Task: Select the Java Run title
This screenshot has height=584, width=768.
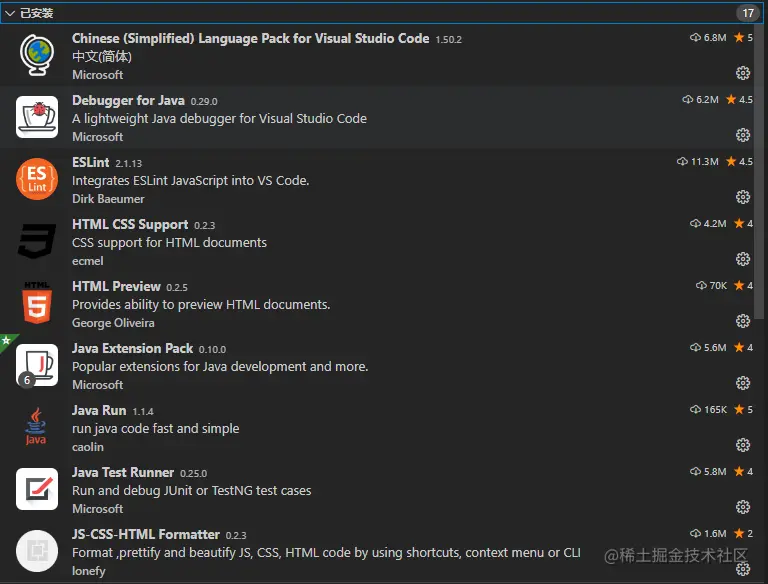Action: tap(99, 410)
